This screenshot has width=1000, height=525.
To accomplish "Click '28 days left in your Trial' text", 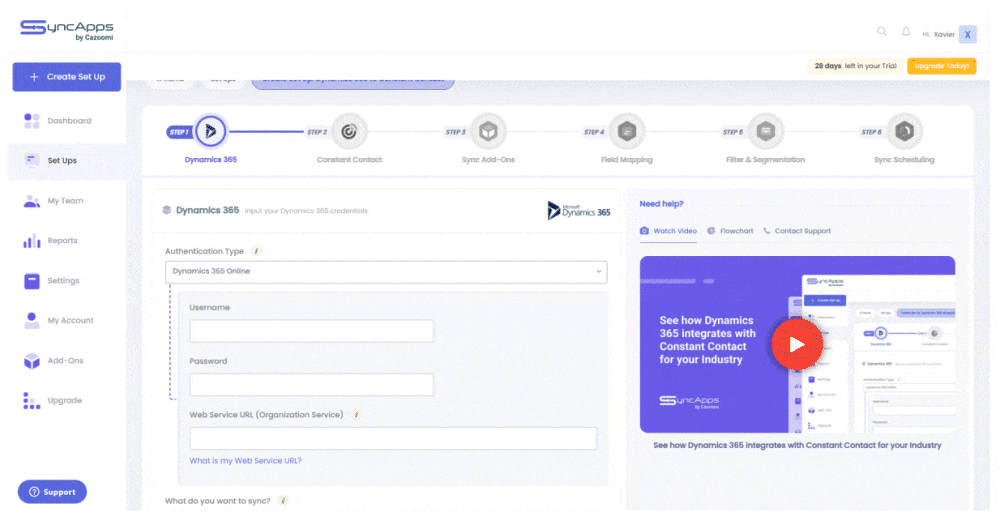I will pos(855,66).
